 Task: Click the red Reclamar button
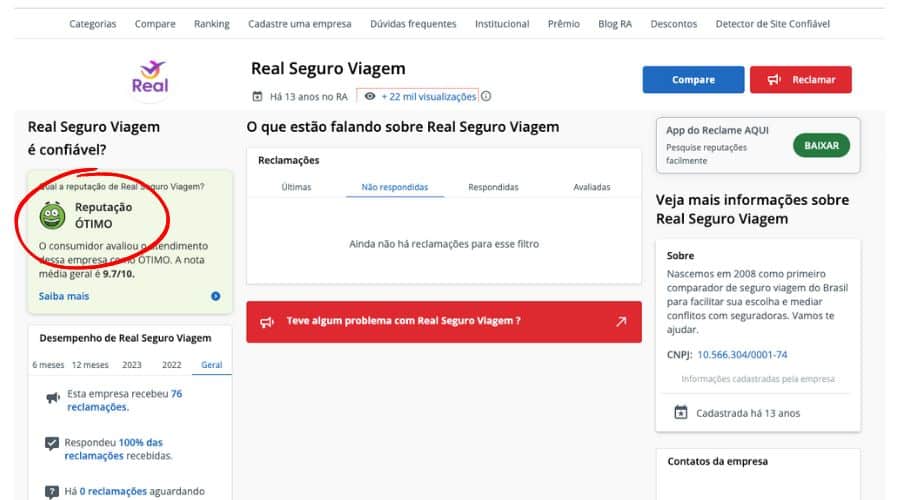point(801,80)
